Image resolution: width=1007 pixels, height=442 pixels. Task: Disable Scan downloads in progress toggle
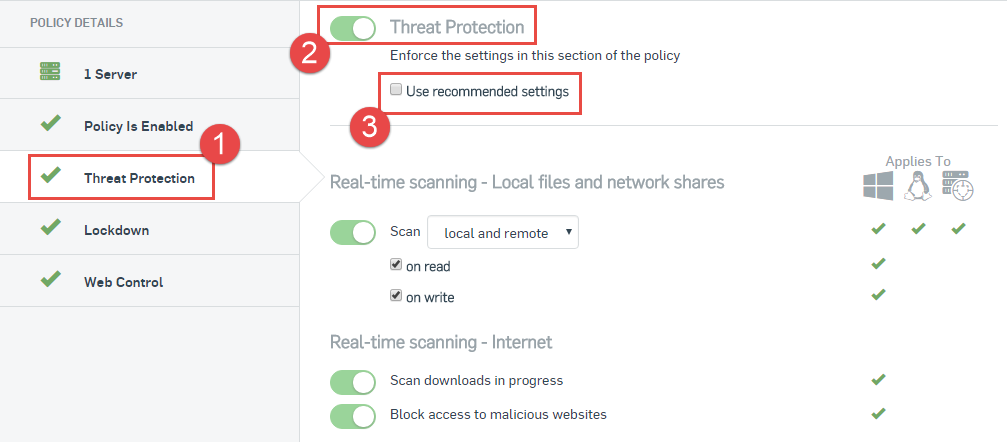click(x=353, y=382)
